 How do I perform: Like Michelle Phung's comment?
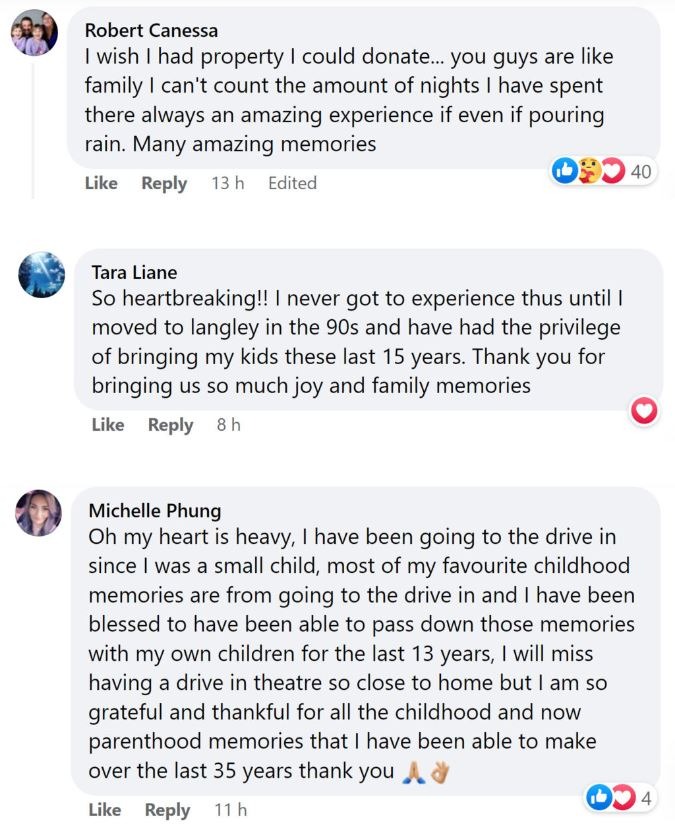tap(105, 809)
